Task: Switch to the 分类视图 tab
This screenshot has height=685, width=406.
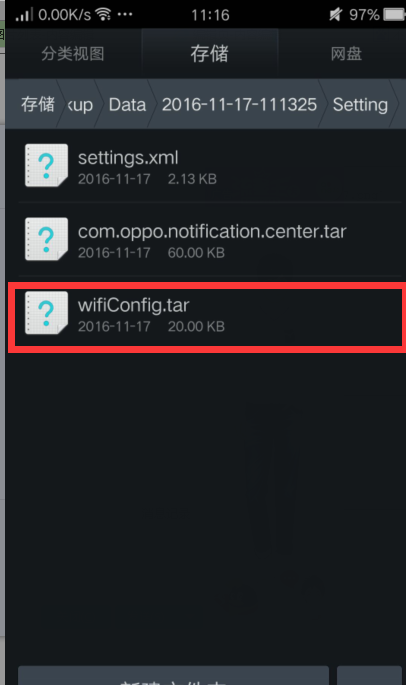Action: tap(73, 54)
